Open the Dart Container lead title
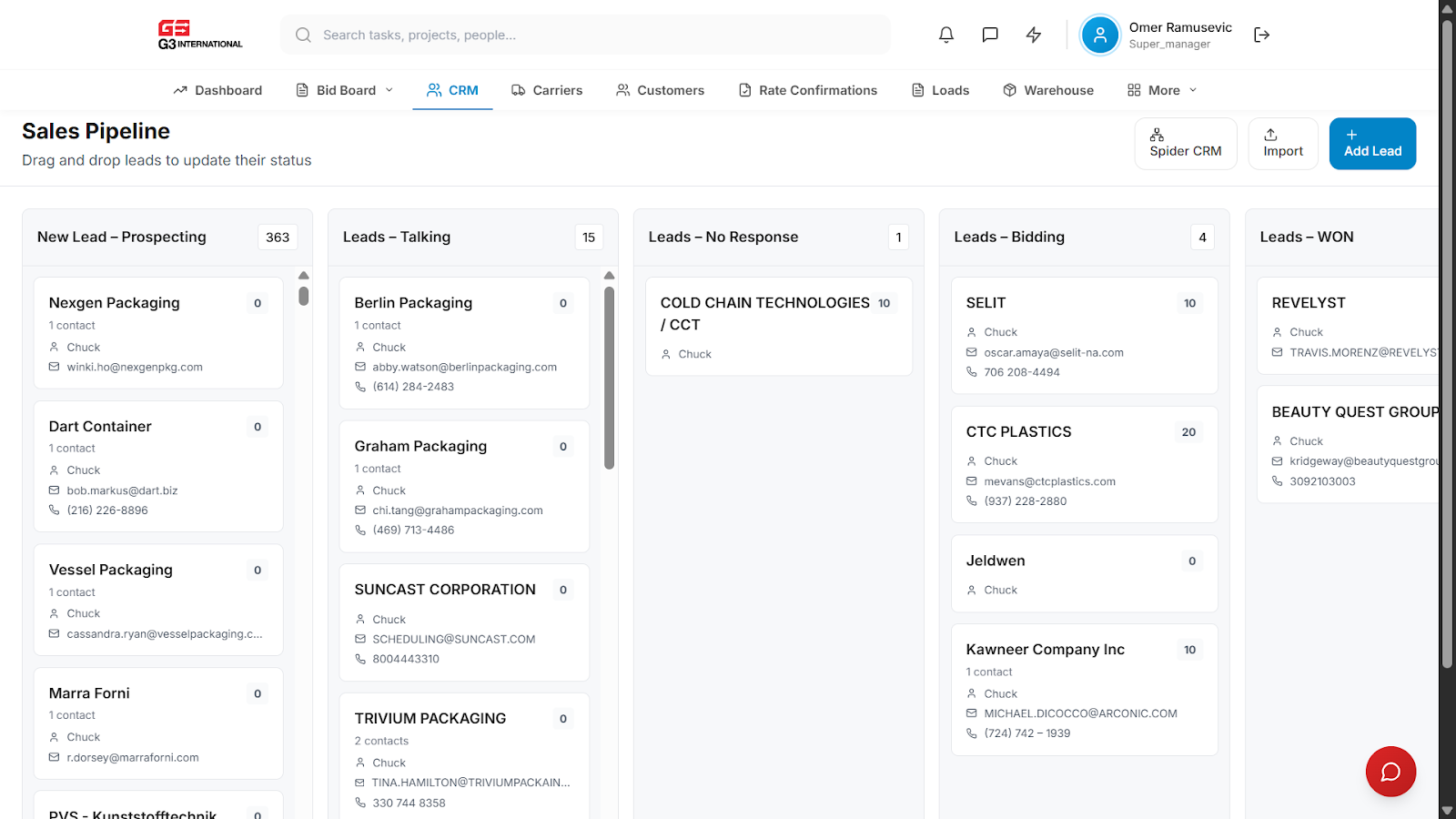This screenshot has height=819, width=1456. pyautogui.click(x=100, y=427)
